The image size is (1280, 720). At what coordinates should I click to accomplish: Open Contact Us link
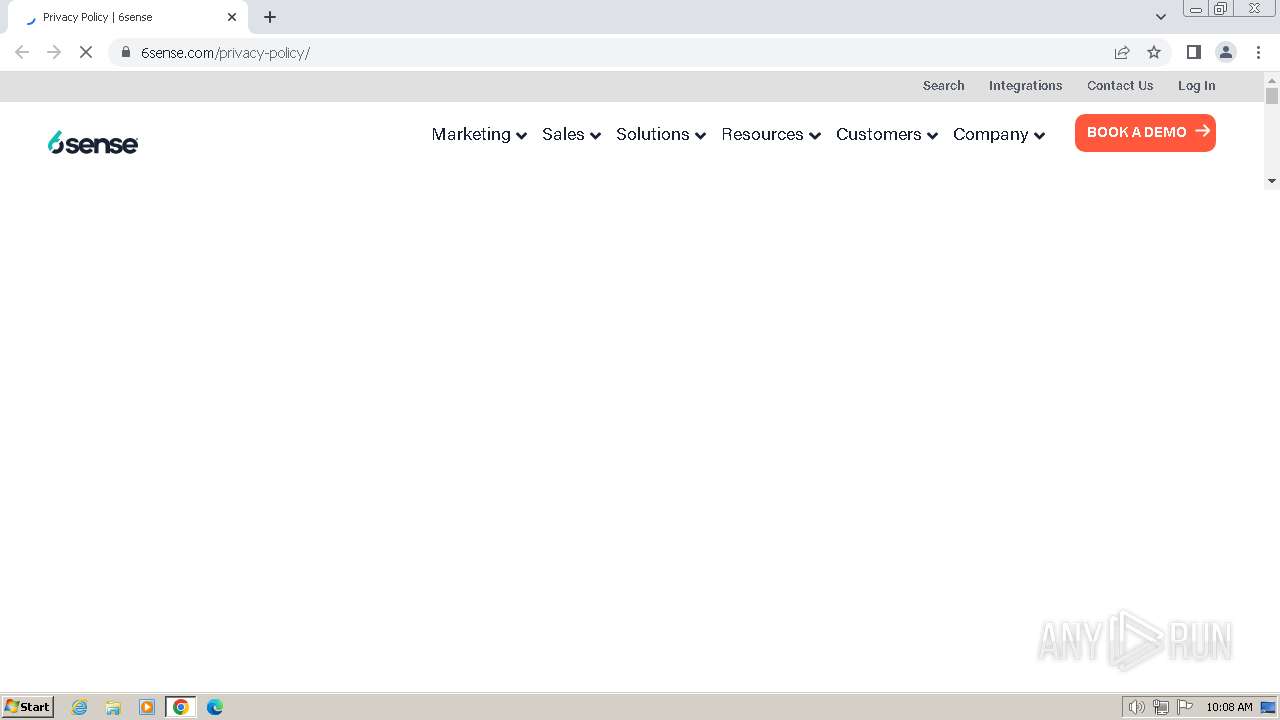1120,86
